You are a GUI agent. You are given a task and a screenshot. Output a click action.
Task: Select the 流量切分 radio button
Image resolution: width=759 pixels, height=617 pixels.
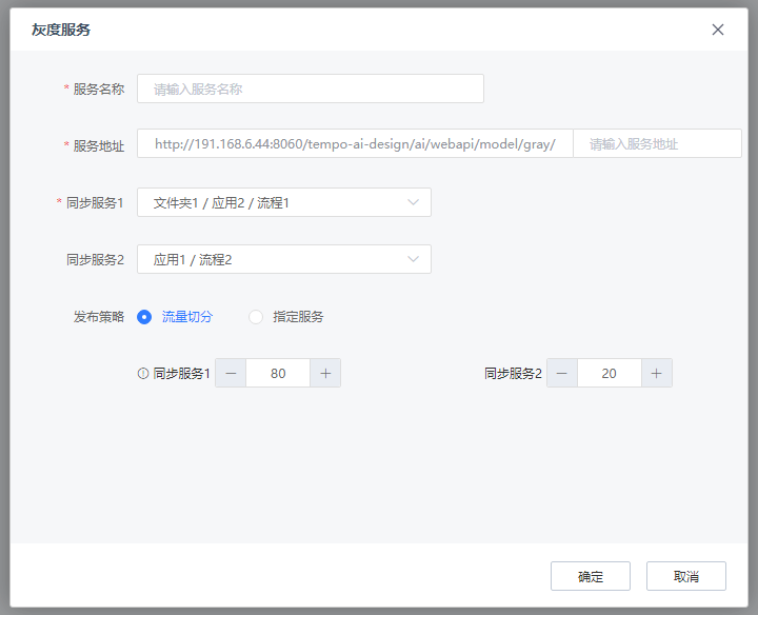[144, 317]
